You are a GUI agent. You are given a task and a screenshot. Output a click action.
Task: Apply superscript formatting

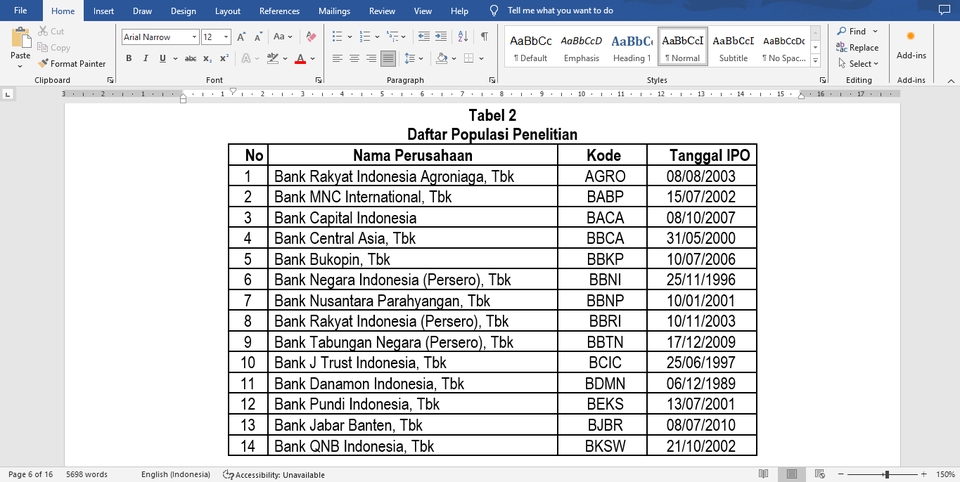[224, 58]
